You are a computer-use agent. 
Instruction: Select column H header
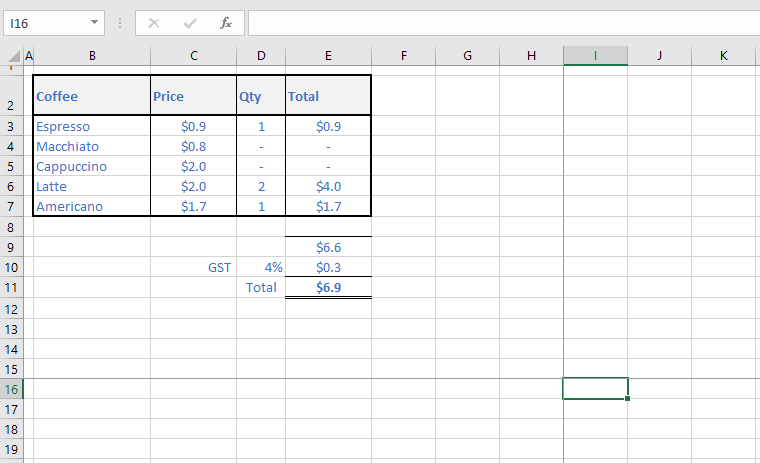pyautogui.click(x=531, y=56)
